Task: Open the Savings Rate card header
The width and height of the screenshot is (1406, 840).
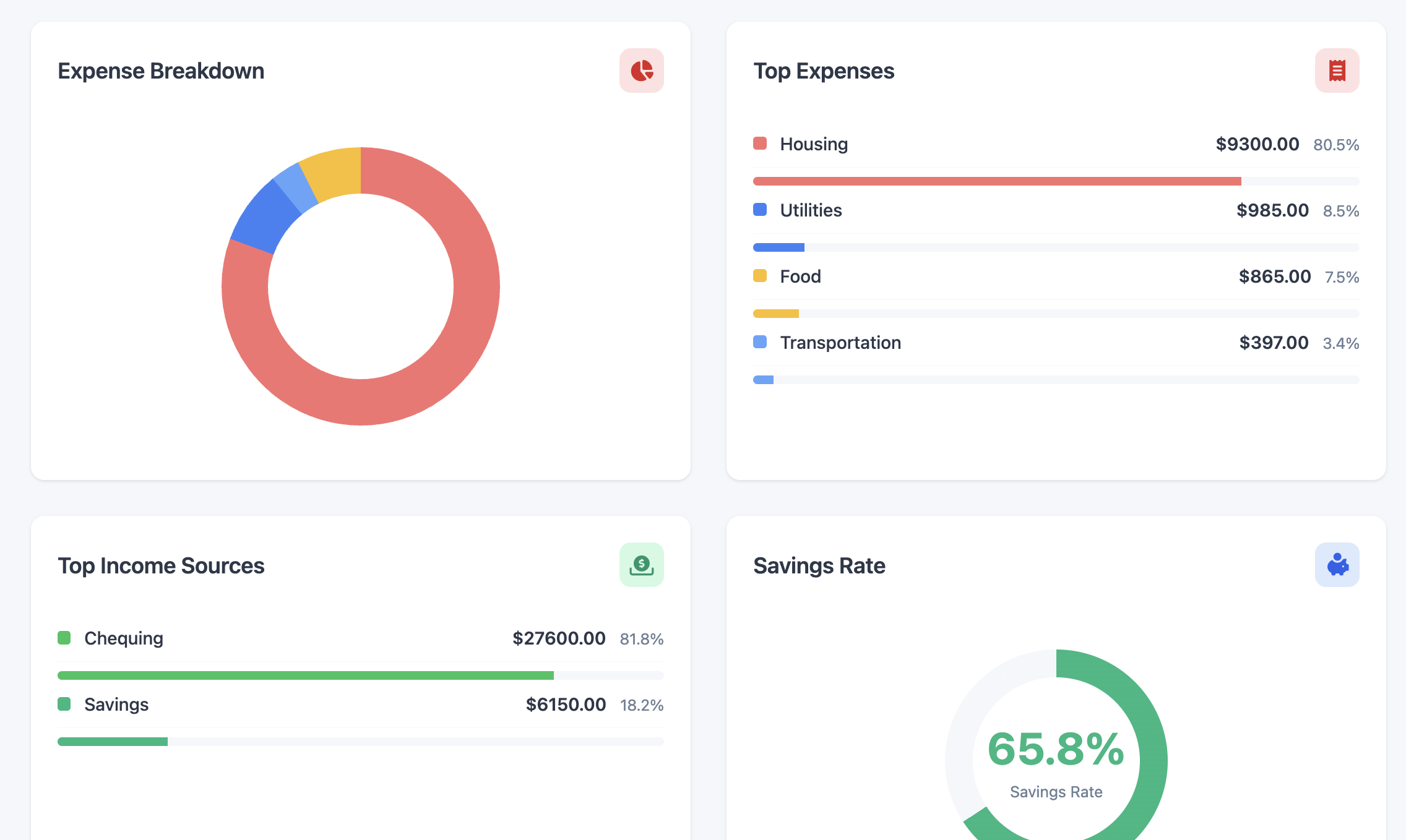Action: (x=819, y=565)
